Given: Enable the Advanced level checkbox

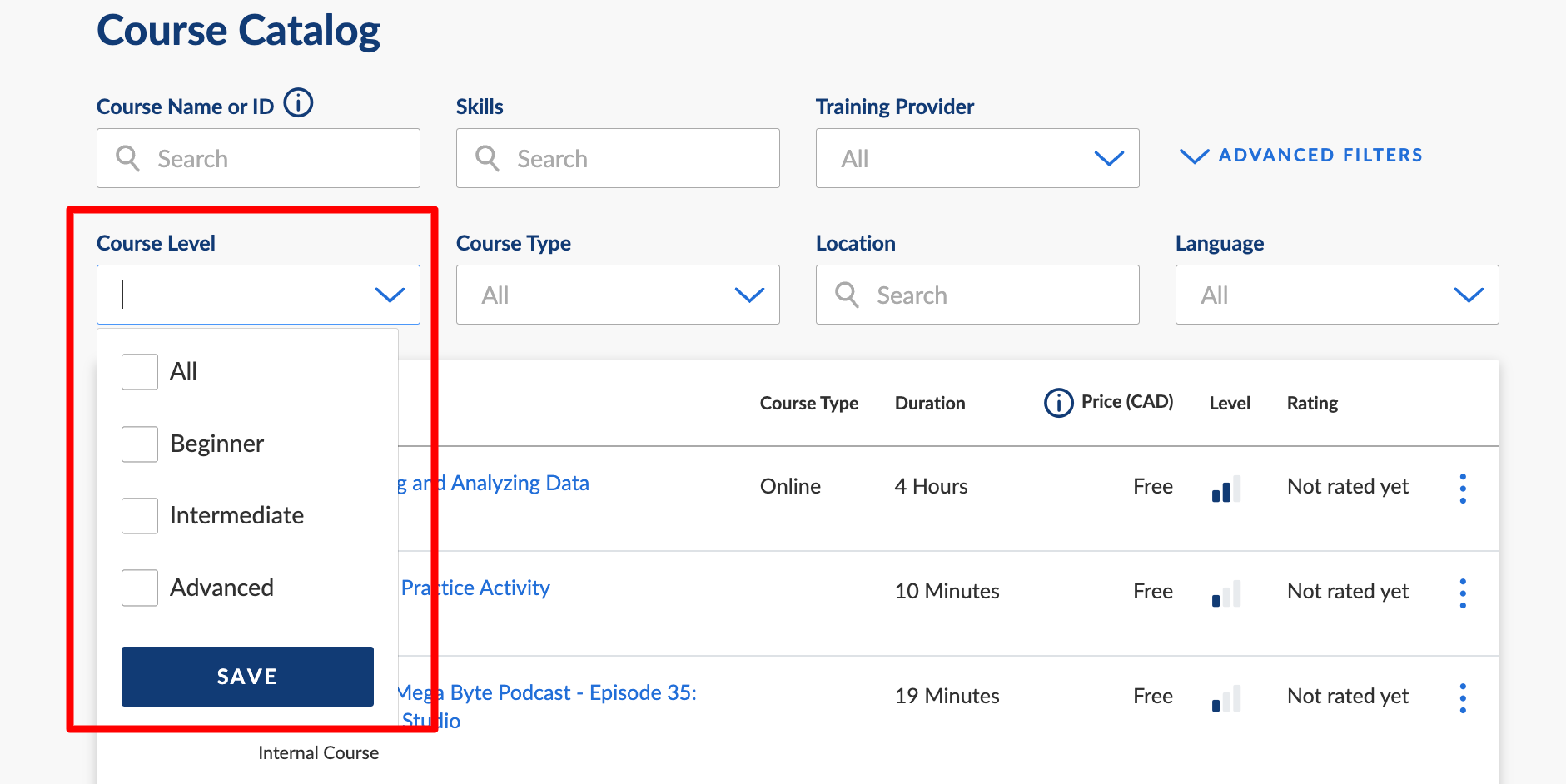Looking at the screenshot, I should tap(140, 588).
